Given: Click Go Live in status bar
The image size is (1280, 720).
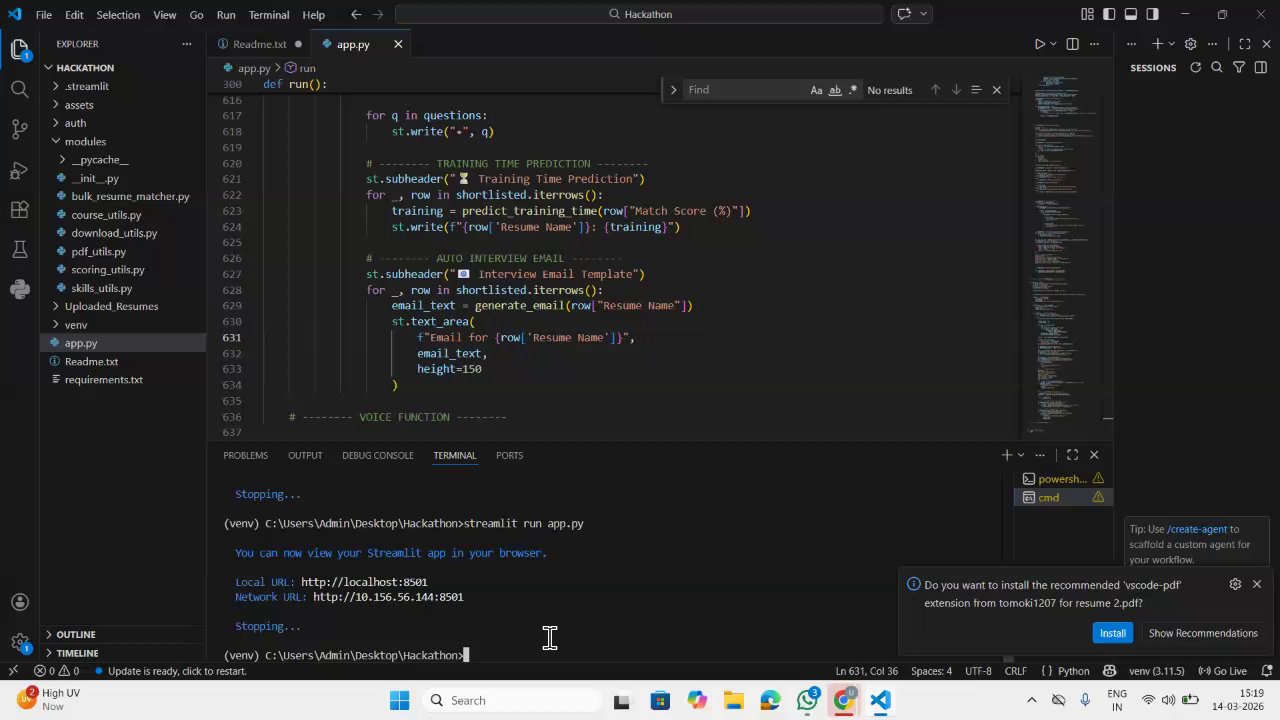Looking at the screenshot, I should [1222, 671].
